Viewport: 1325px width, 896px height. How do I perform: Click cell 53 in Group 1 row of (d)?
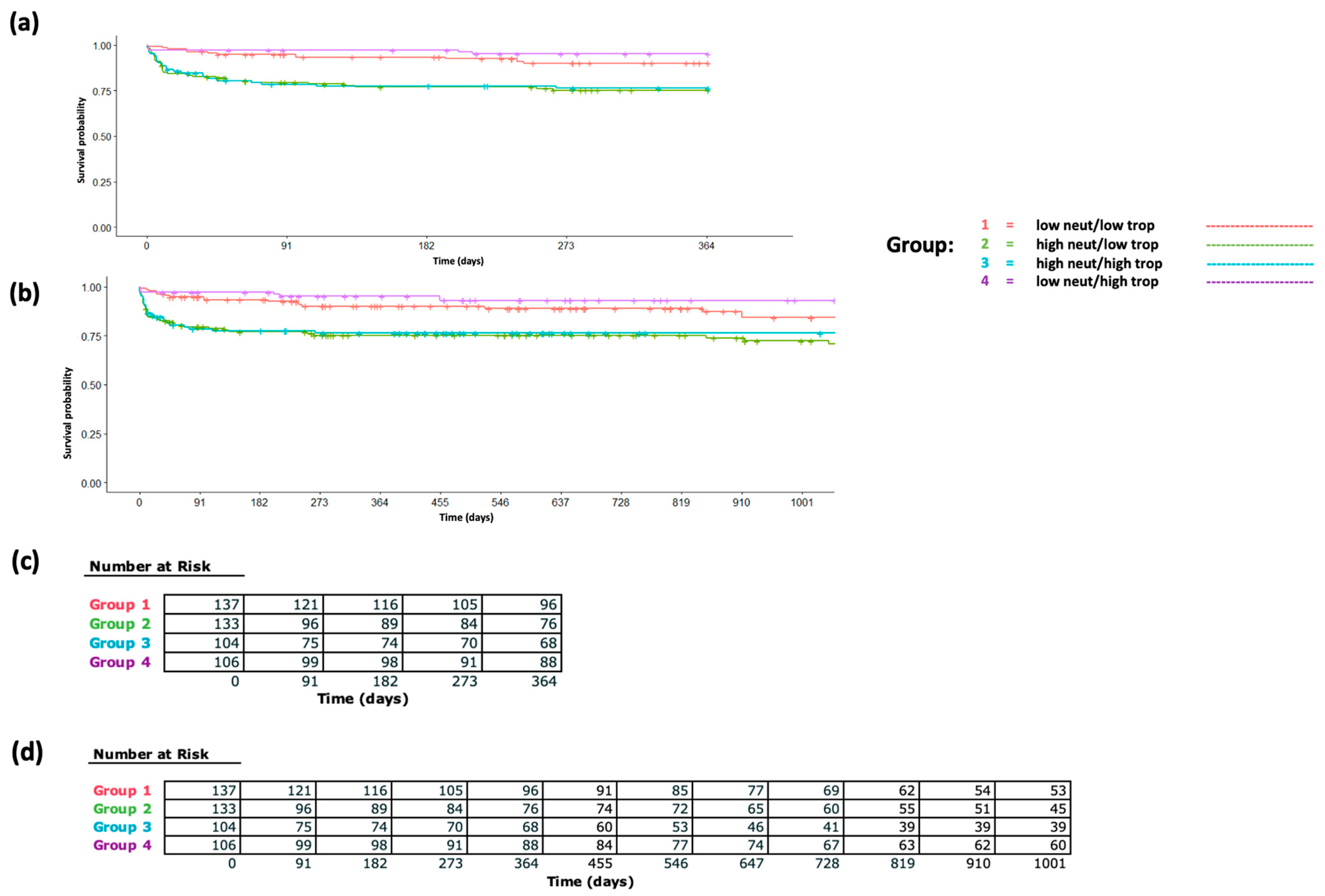(x=1058, y=791)
